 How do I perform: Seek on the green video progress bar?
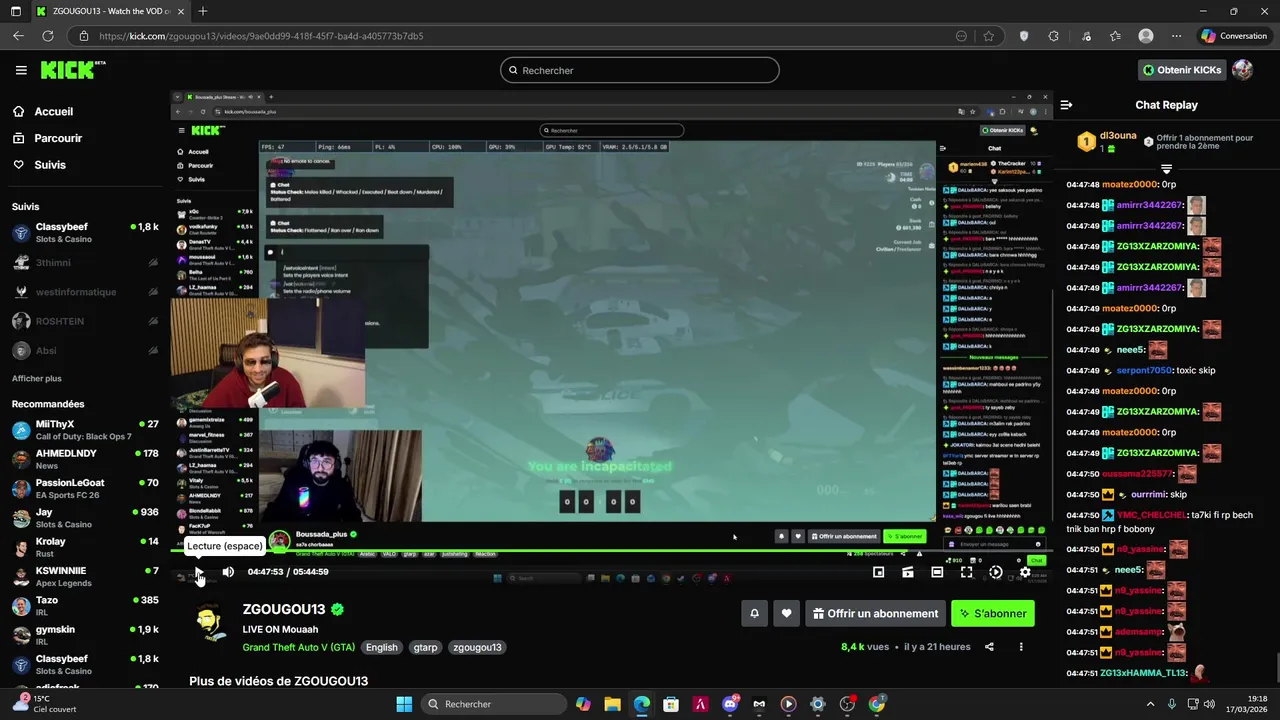[612, 550]
